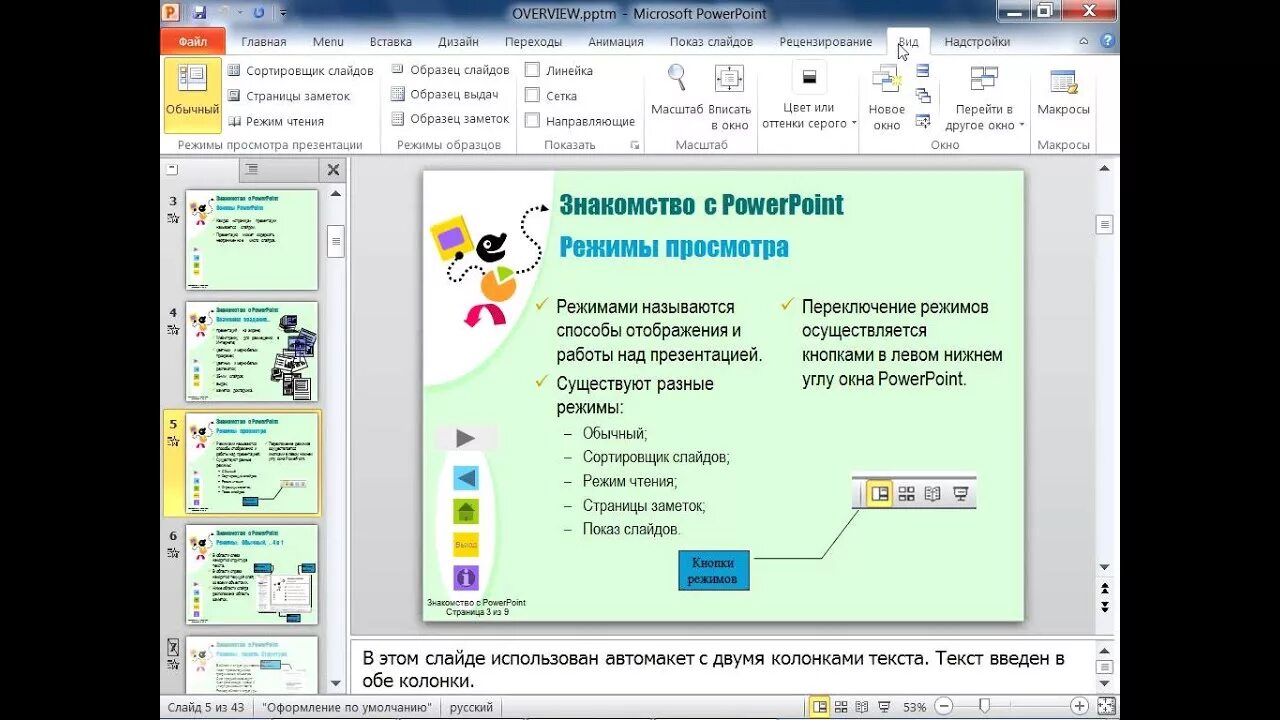Click the purple info button on slide

tap(466, 578)
